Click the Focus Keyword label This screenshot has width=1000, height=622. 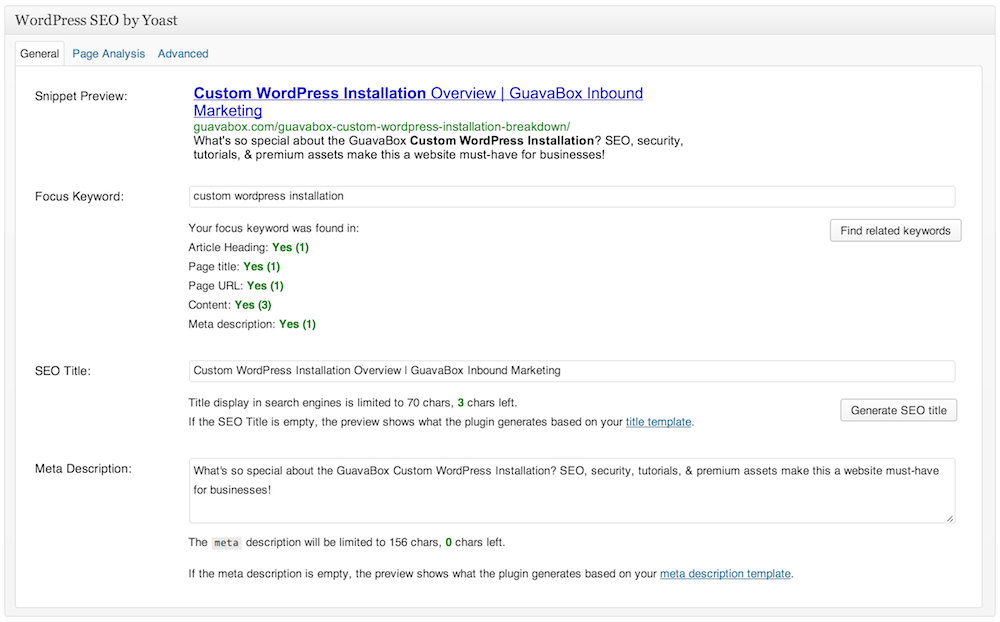pos(79,196)
